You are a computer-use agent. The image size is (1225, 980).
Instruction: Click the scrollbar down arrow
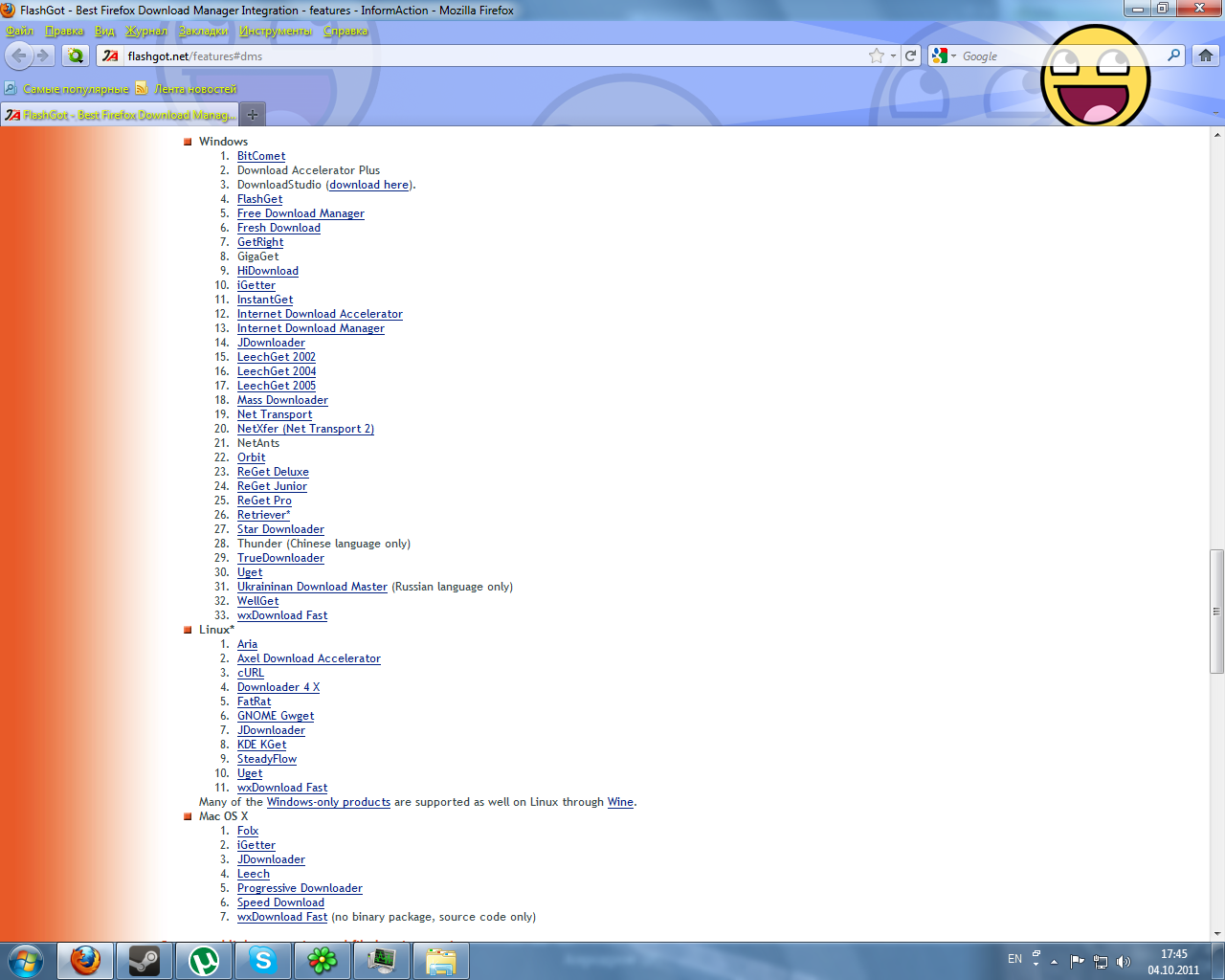pos(1216,933)
